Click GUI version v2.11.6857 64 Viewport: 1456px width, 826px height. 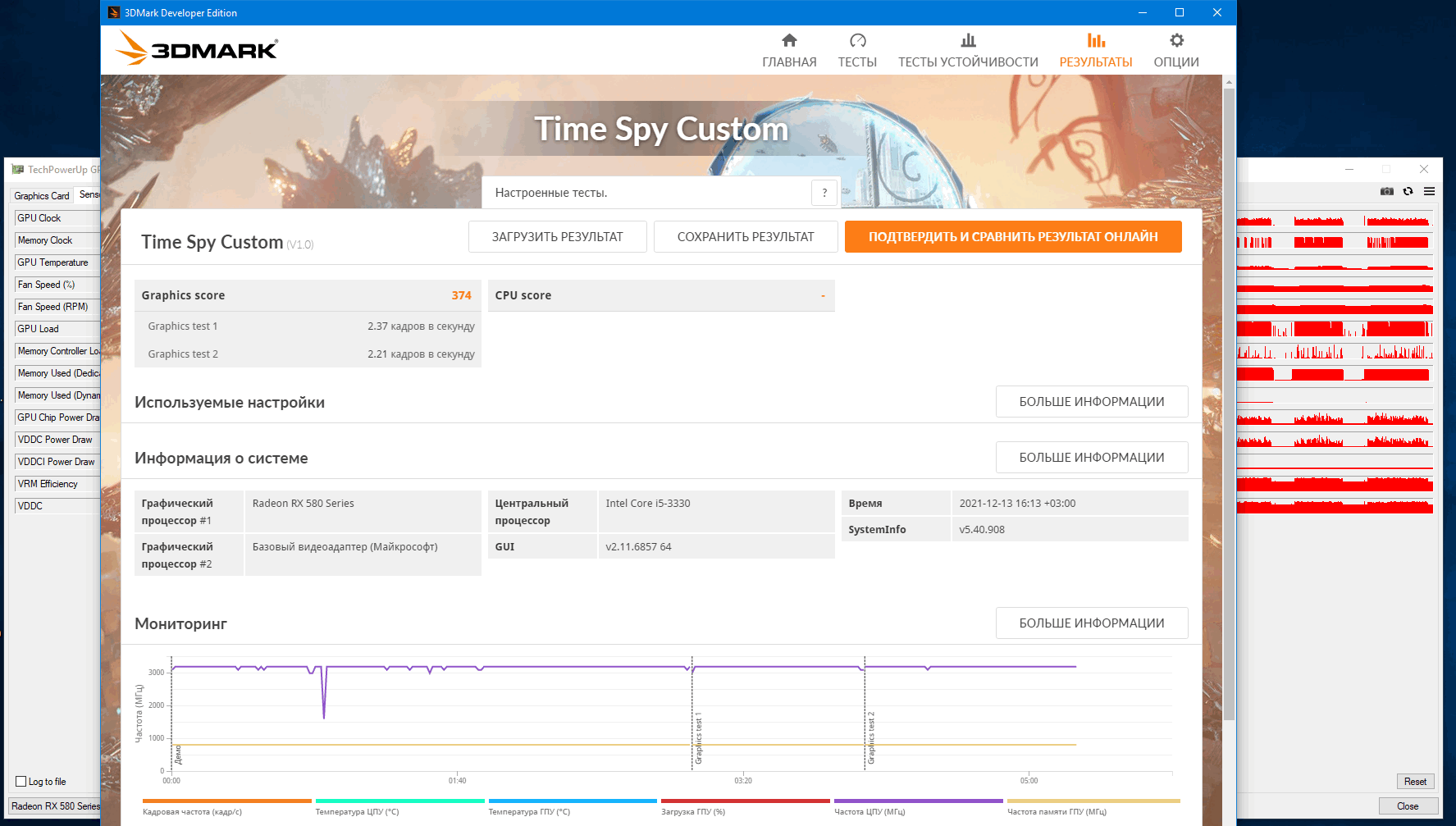[638, 547]
